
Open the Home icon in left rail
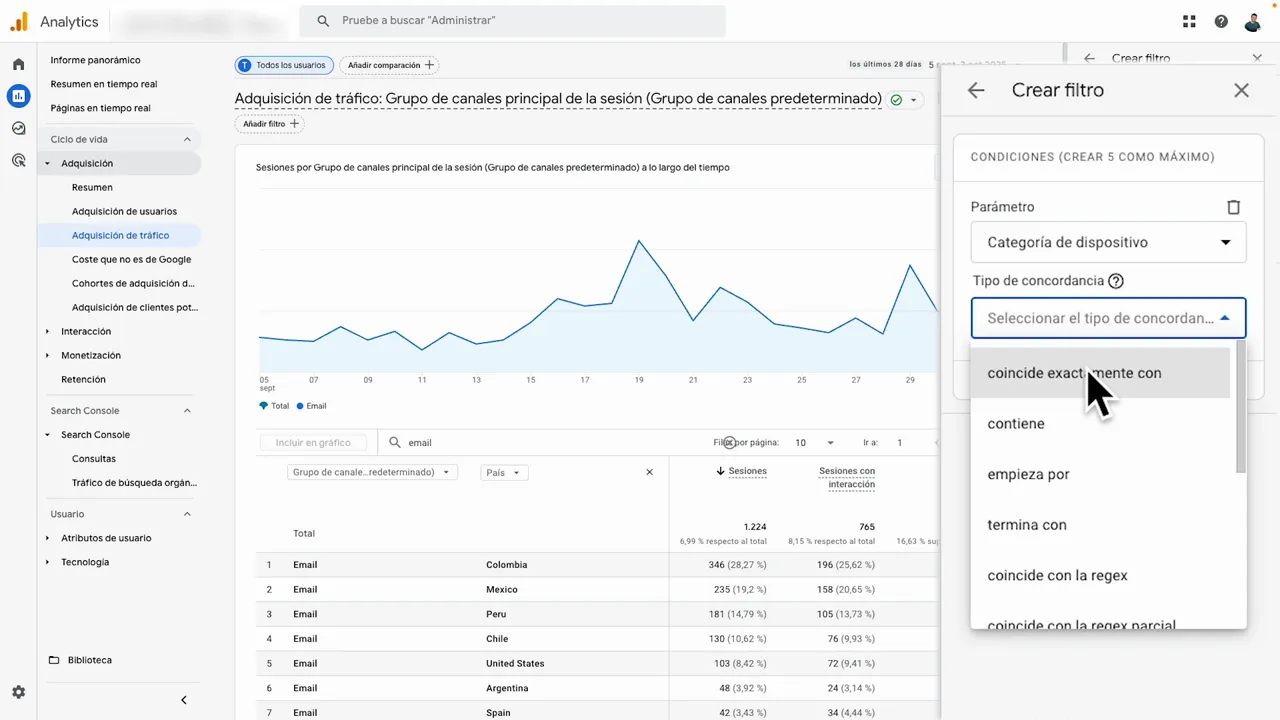click(18, 65)
